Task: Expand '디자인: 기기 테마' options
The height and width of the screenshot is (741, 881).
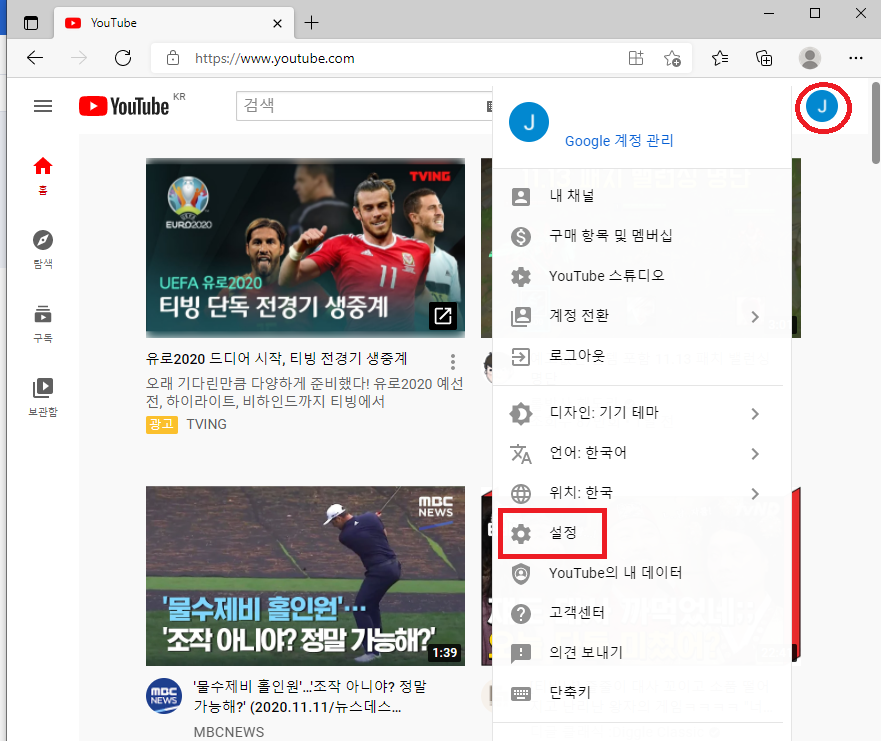Action: [642, 413]
